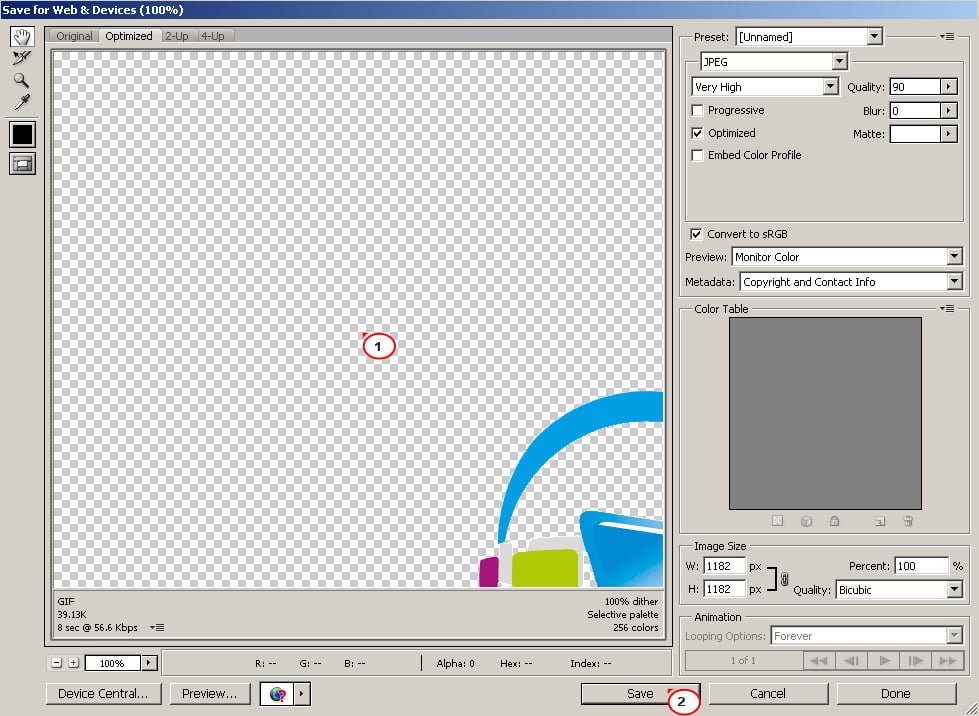The width and height of the screenshot is (979, 716).
Task: Switch to the Original tab
Action: pos(74,36)
